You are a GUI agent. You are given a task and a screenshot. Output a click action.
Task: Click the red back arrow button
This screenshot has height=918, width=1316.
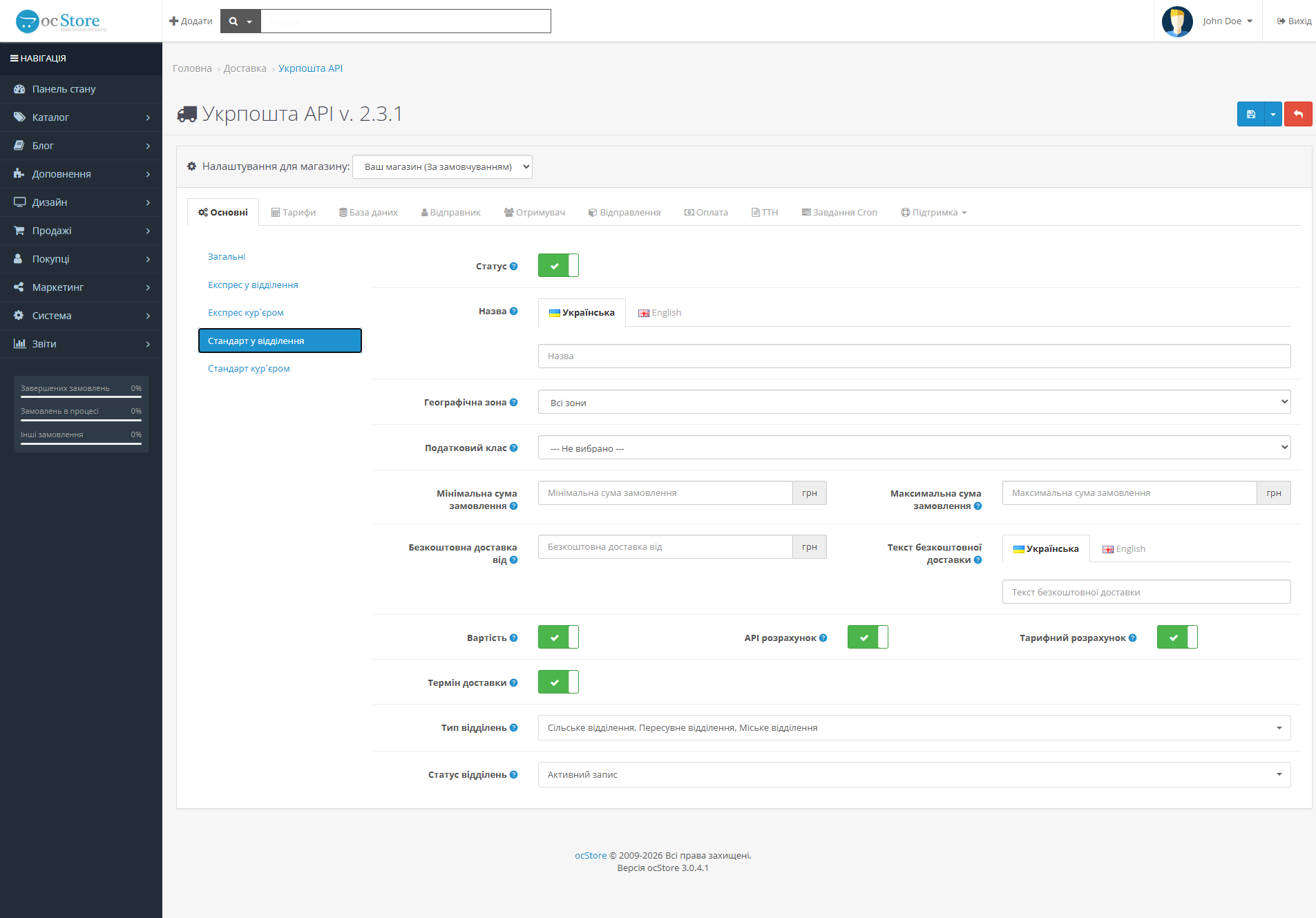click(1298, 114)
